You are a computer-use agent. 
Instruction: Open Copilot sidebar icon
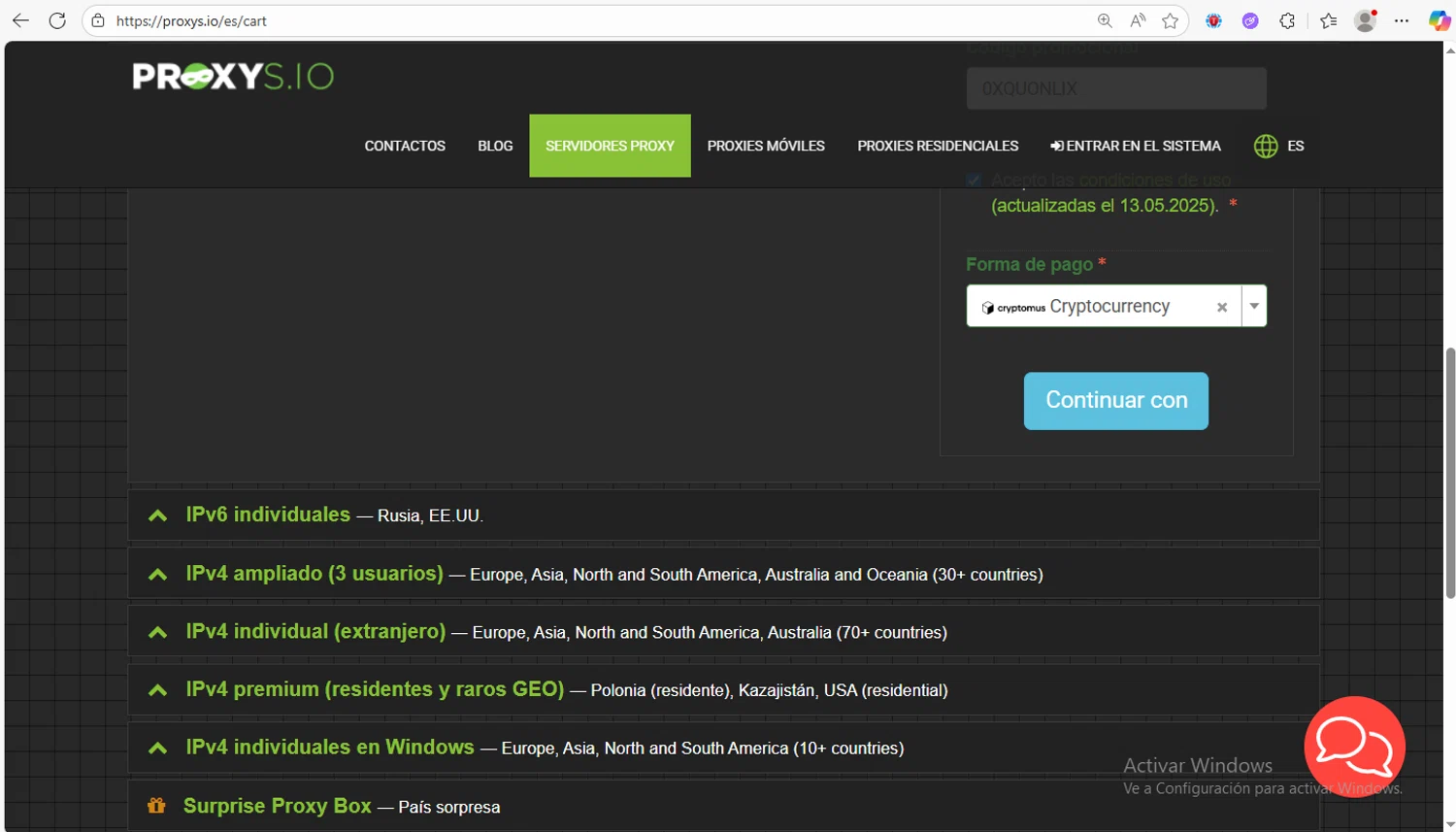point(1439,20)
